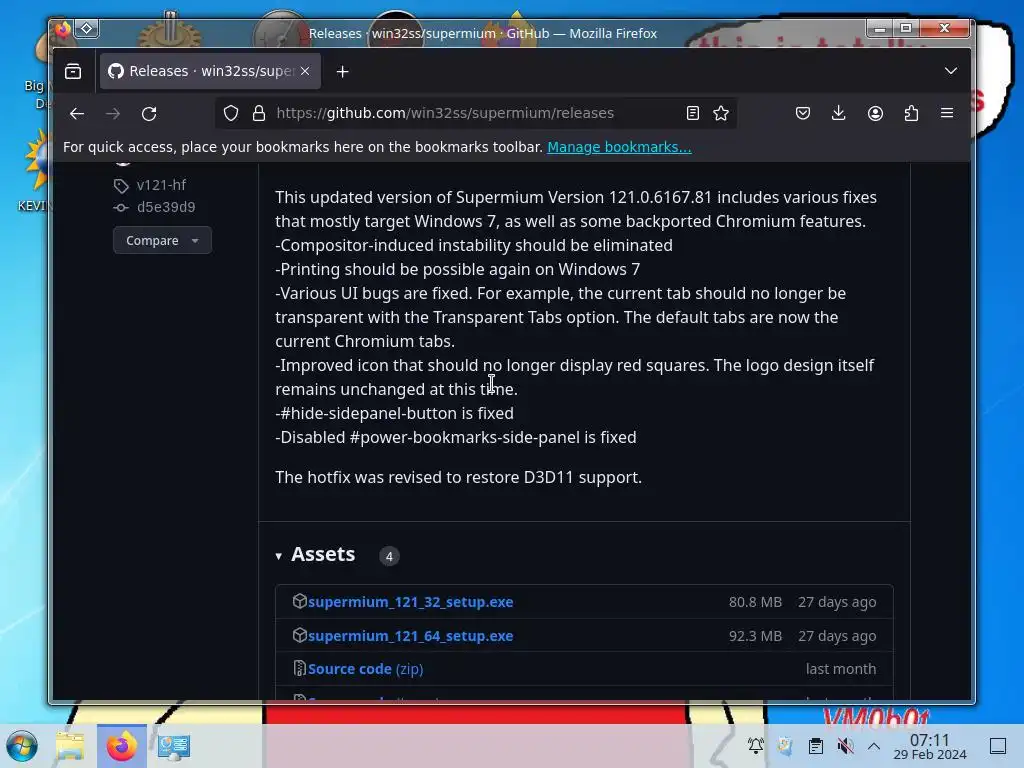The width and height of the screenshot is (1024, 768).
Task: Download Source code (zip)
Action: pos(365,669)
